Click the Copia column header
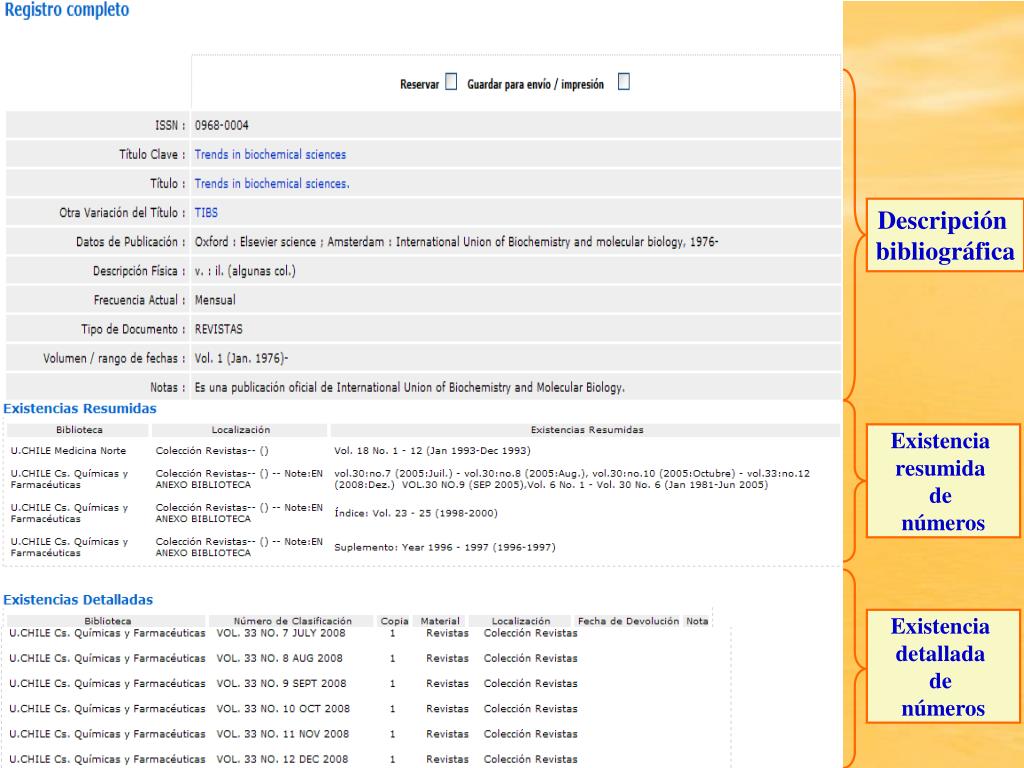This screenshot has width=1024, height=768. point(394,621)
